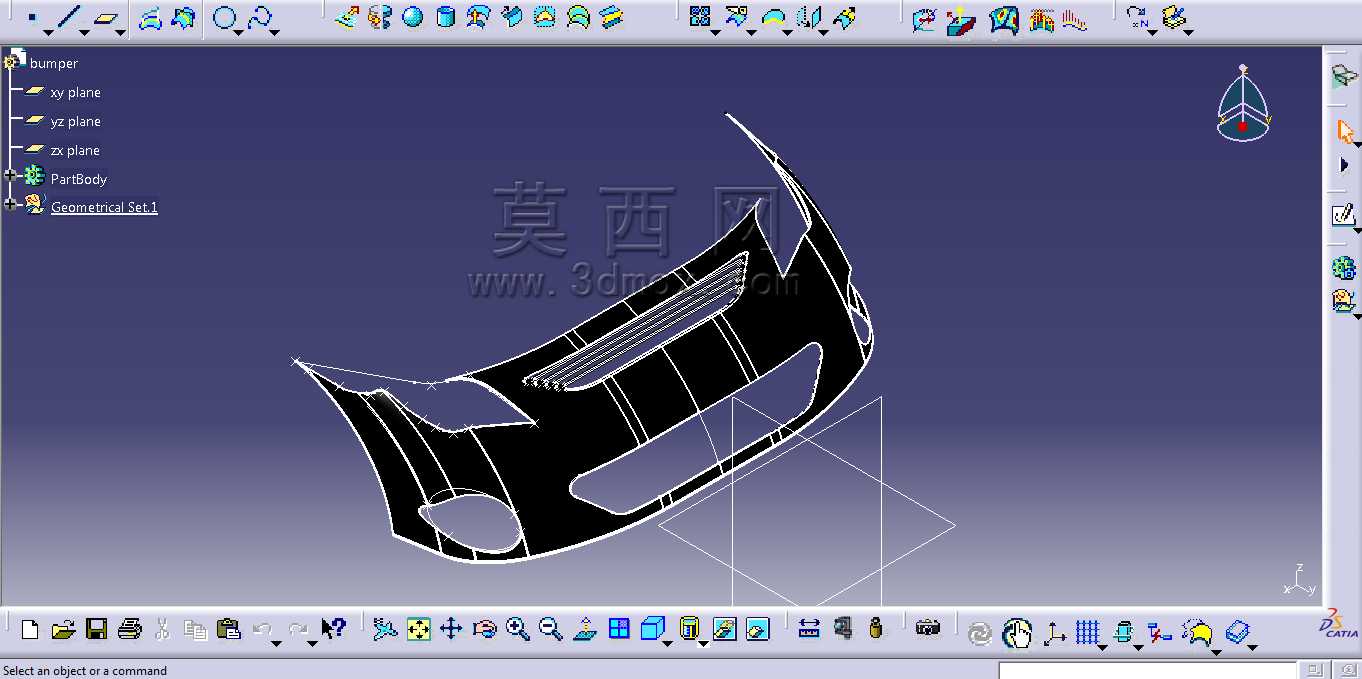This screenshot has height=679, width=1362.
Task: Open the Porcupine Curvature Analysis tool
Action: (x=1075, y=19)
